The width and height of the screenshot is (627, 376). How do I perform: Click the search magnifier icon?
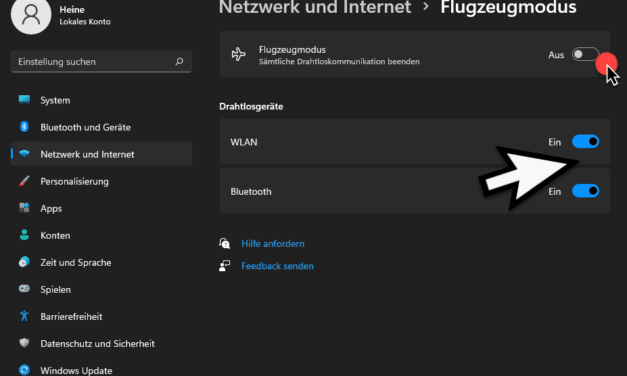179,61
